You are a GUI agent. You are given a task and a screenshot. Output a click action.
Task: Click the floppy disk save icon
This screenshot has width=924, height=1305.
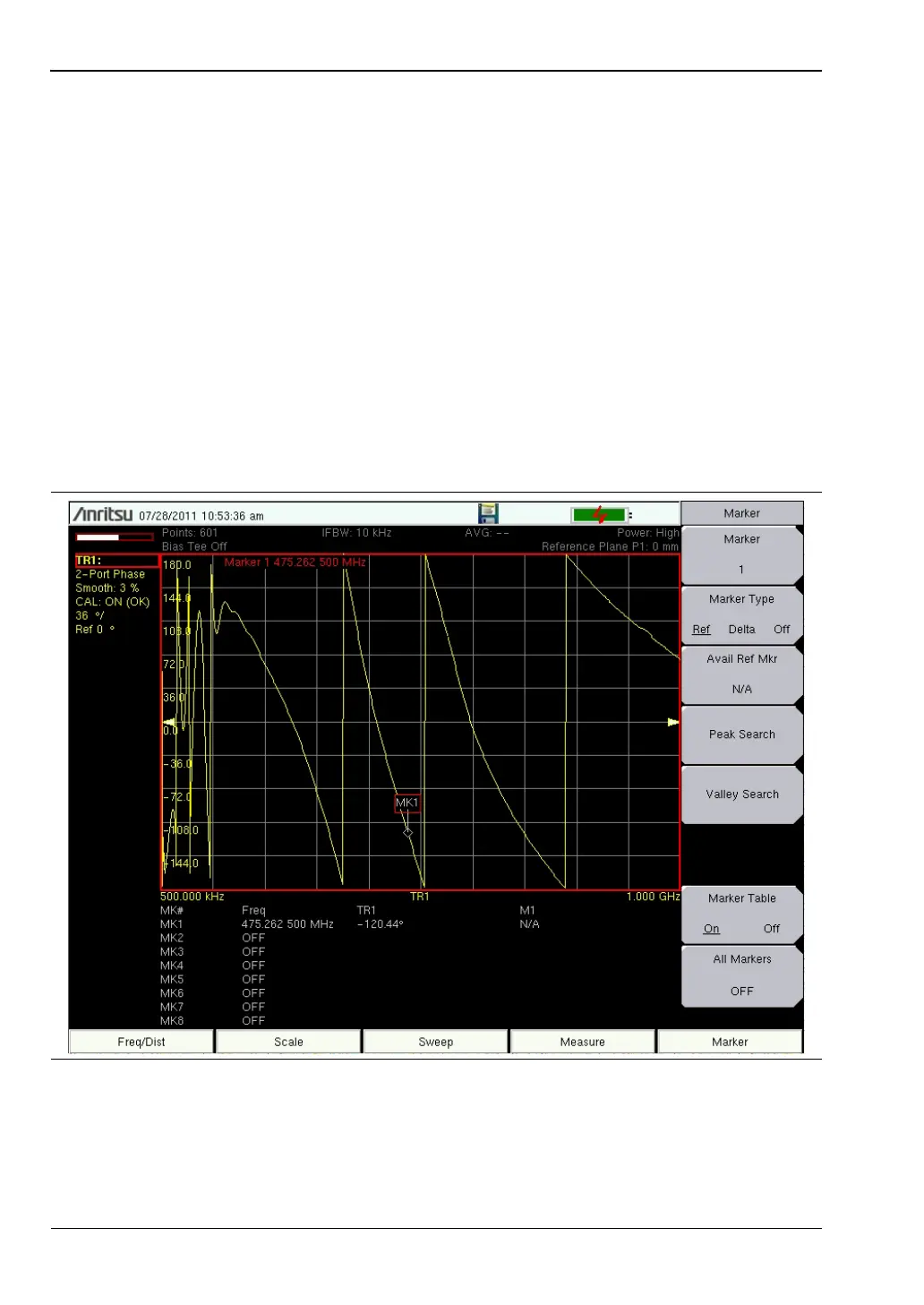click(x=488, y=513)
